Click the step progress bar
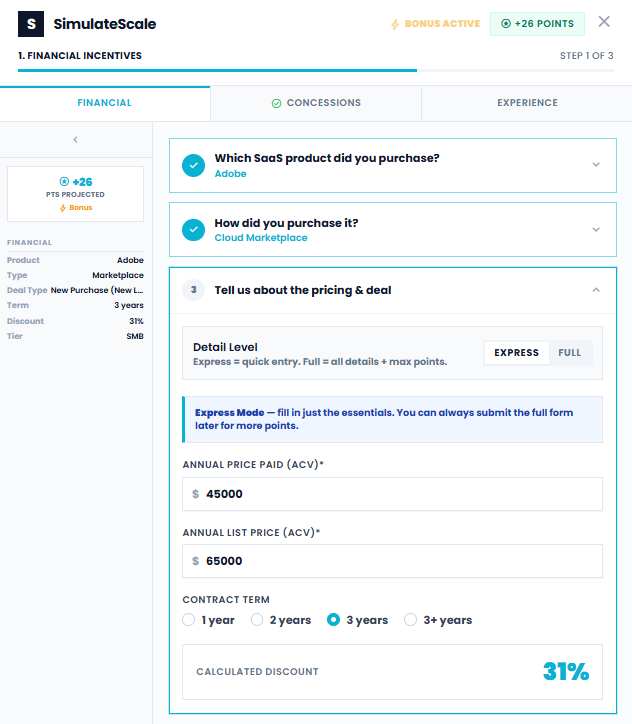The width and height of the screenshot is (632, 724). click(x=316, y=71)
